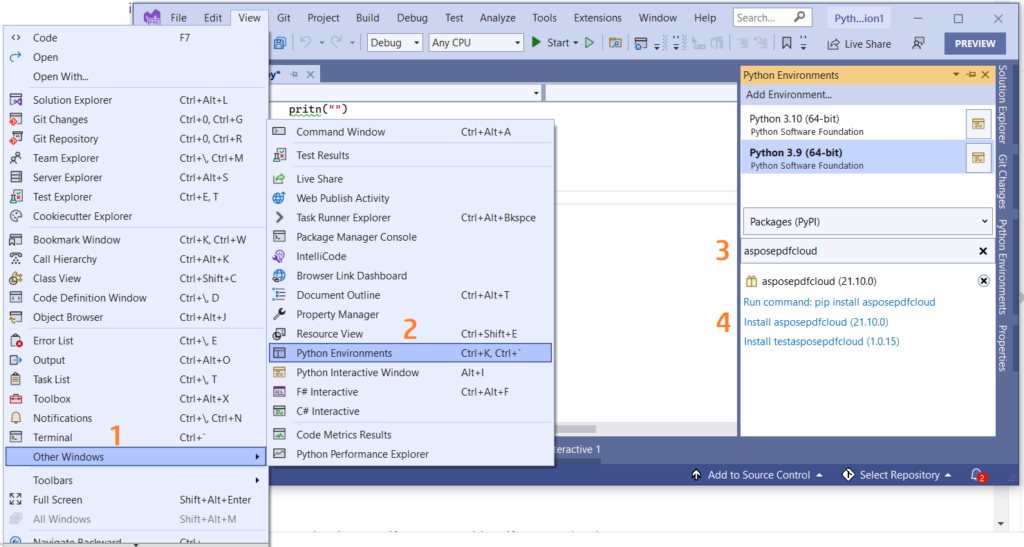1024x547 pixels.
Task: Click the bookmark icon in the toolbar
Action: [x=788, y=43]
